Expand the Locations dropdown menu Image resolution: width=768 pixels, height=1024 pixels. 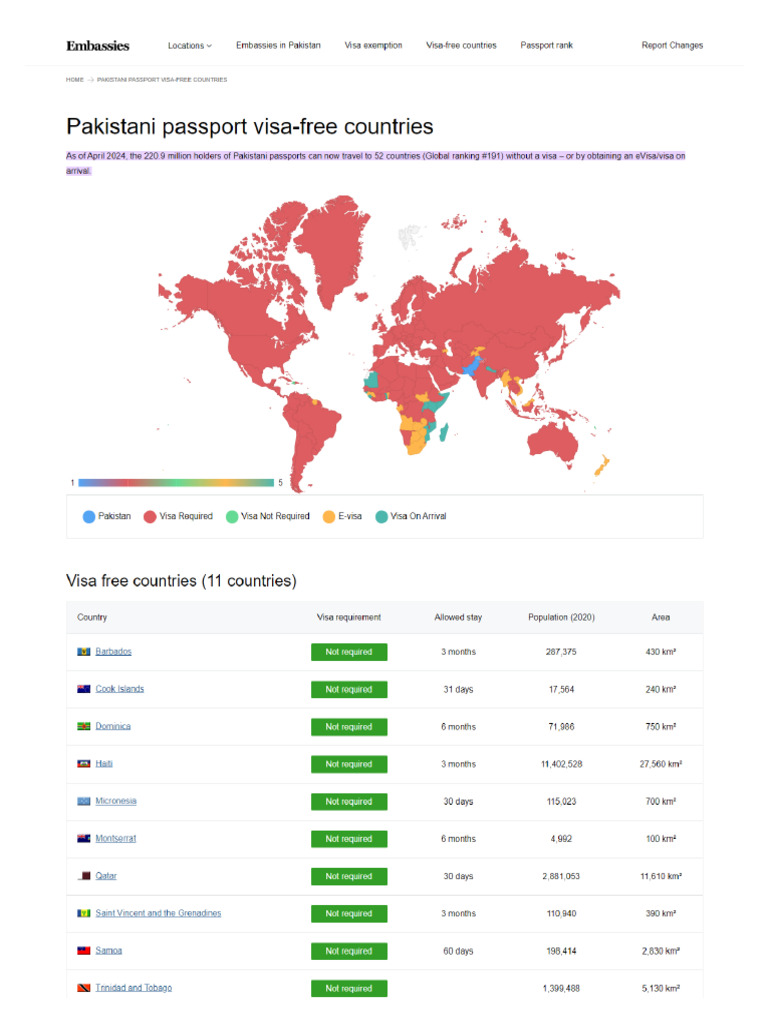[189, 46]
